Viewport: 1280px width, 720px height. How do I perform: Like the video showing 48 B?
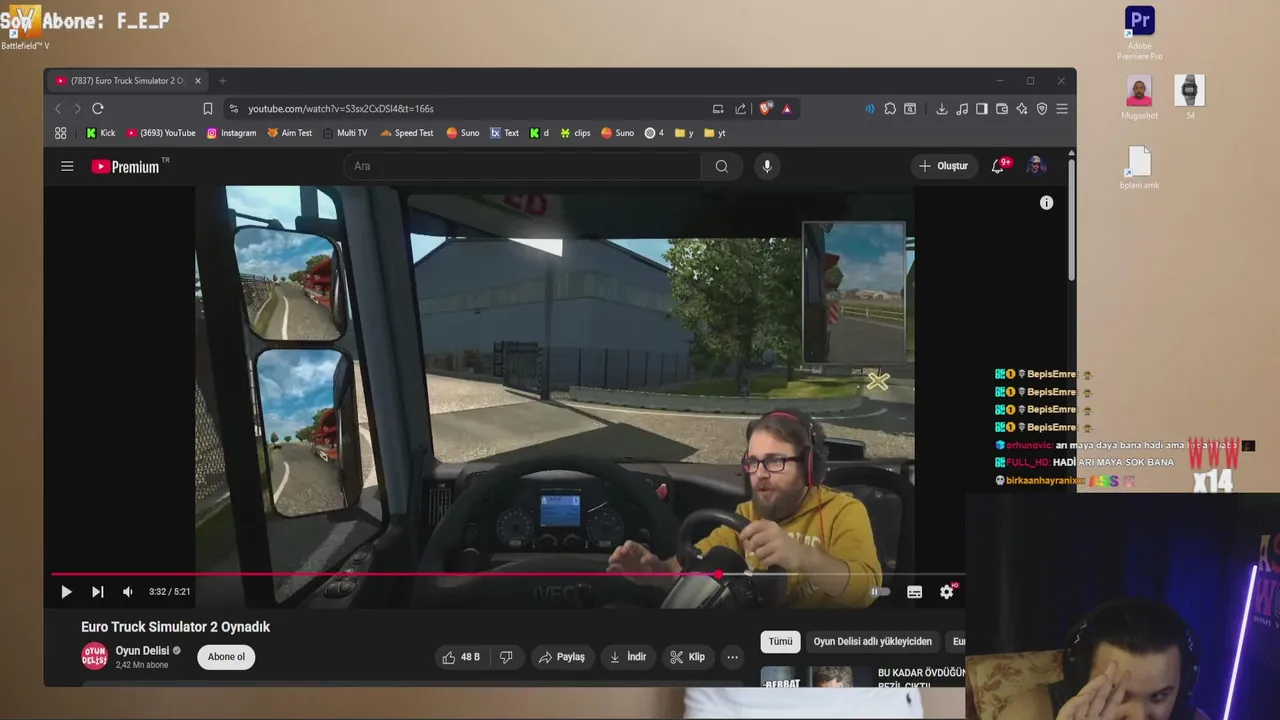coord(460,657)
